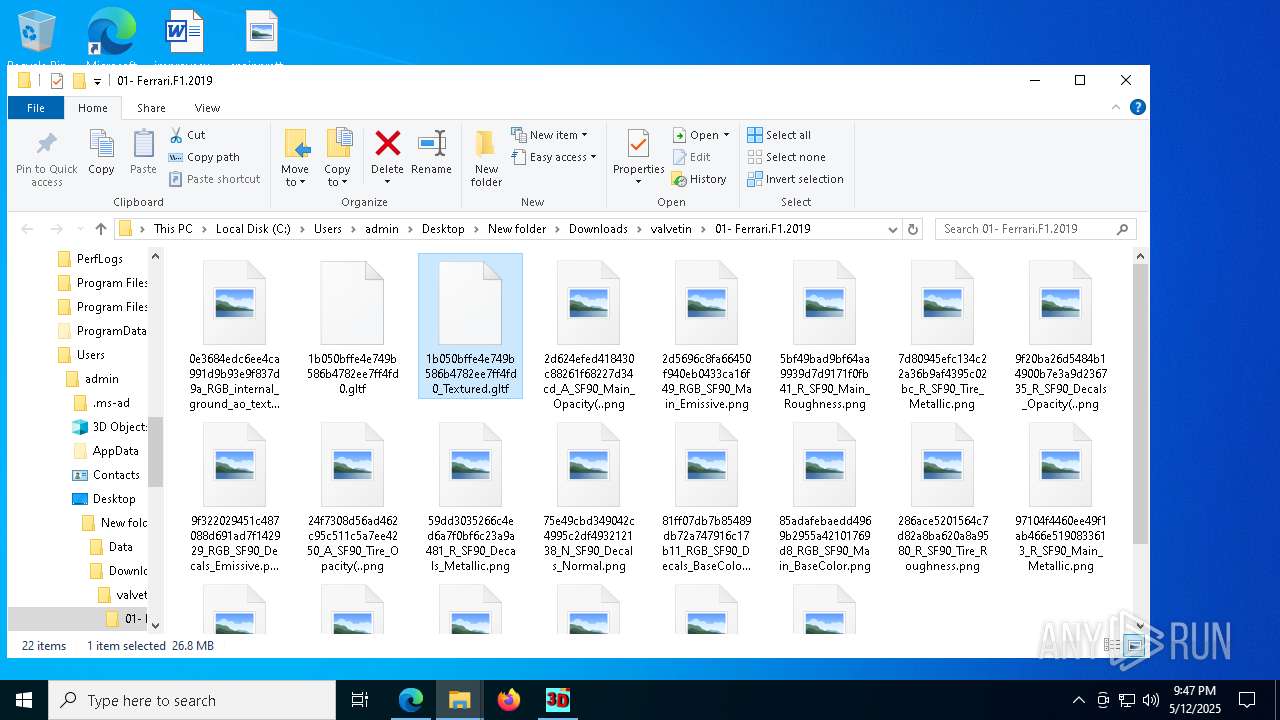Click the Pin to Quick access icon
Screen dimensions: 1280x720
(47, 158)
